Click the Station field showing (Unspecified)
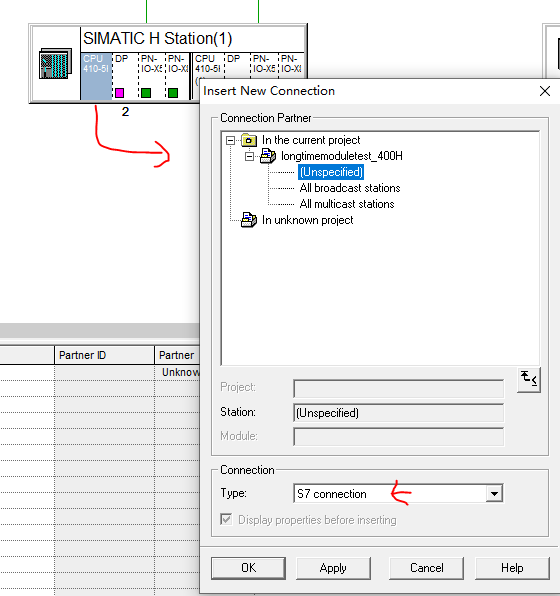Image resolution: width=560 pixels, height=596 pixels. tap(398, 413)
